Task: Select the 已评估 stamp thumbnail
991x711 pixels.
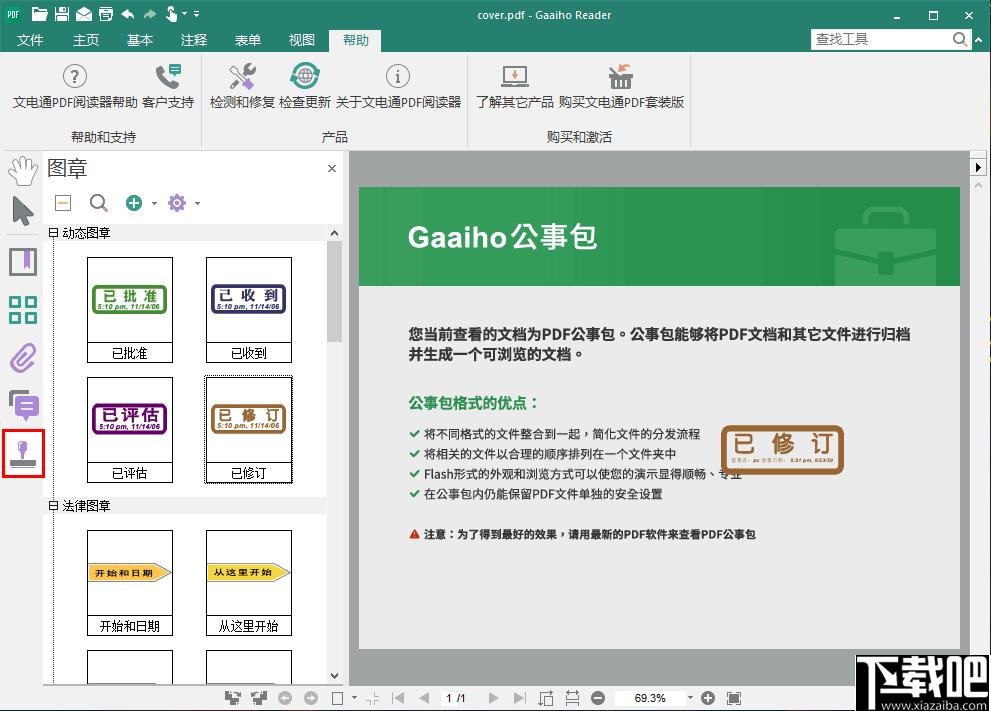Action: point(130,430)
